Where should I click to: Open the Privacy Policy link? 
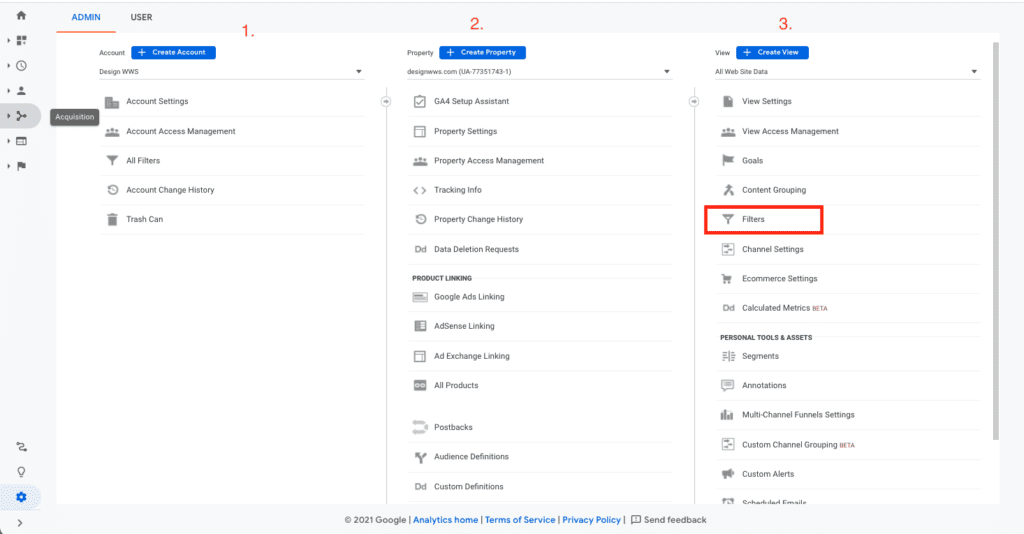(x=592, y=520)
